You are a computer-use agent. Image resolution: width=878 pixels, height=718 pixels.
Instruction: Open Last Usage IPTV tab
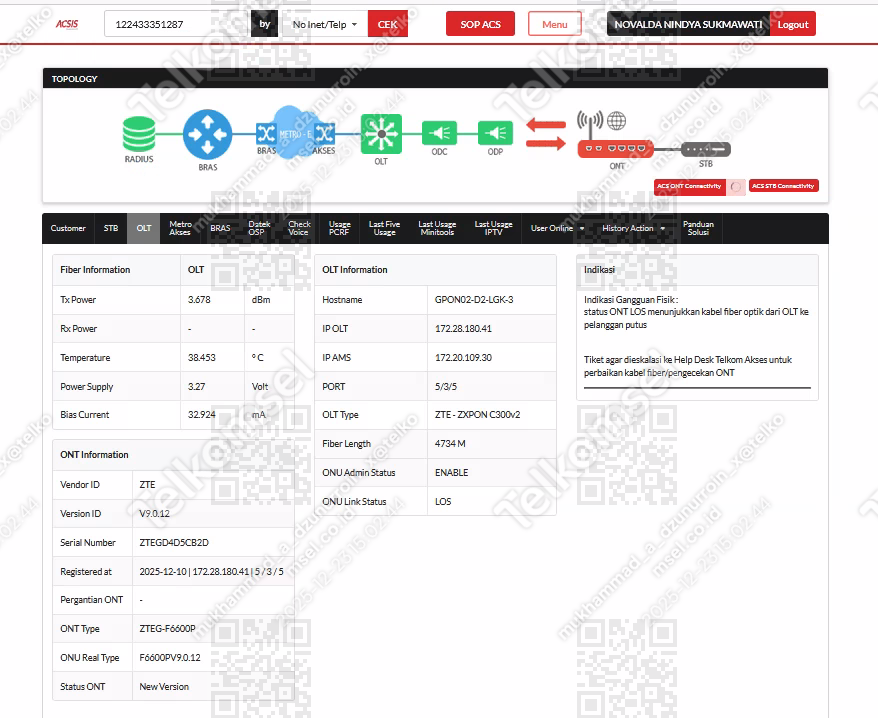pos(493,229)
